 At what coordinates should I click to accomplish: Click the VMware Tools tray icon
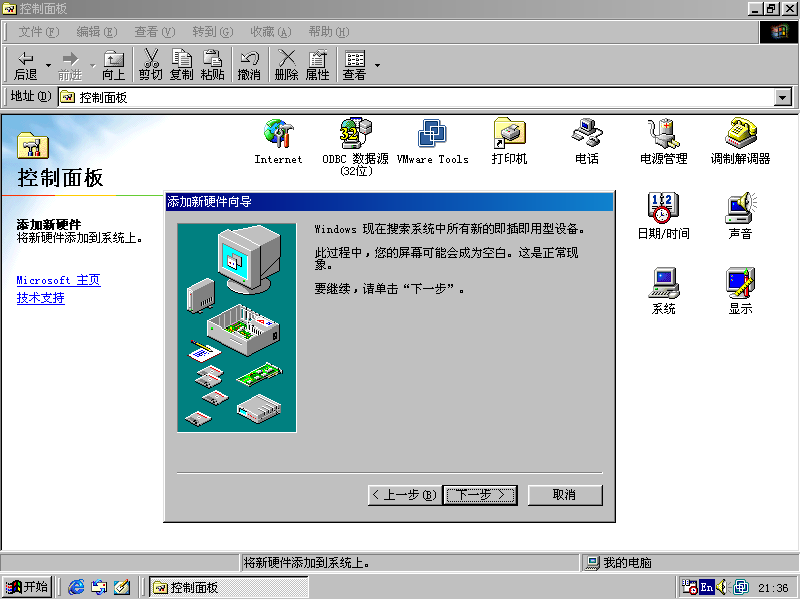tap(741, 587)
